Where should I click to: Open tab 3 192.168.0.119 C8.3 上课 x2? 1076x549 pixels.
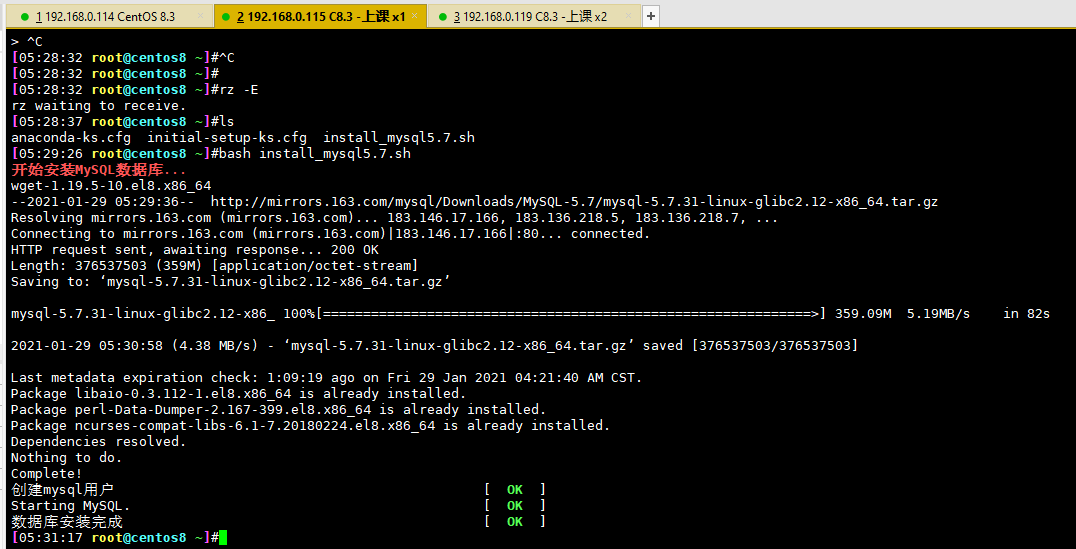[x=534, y=16]
